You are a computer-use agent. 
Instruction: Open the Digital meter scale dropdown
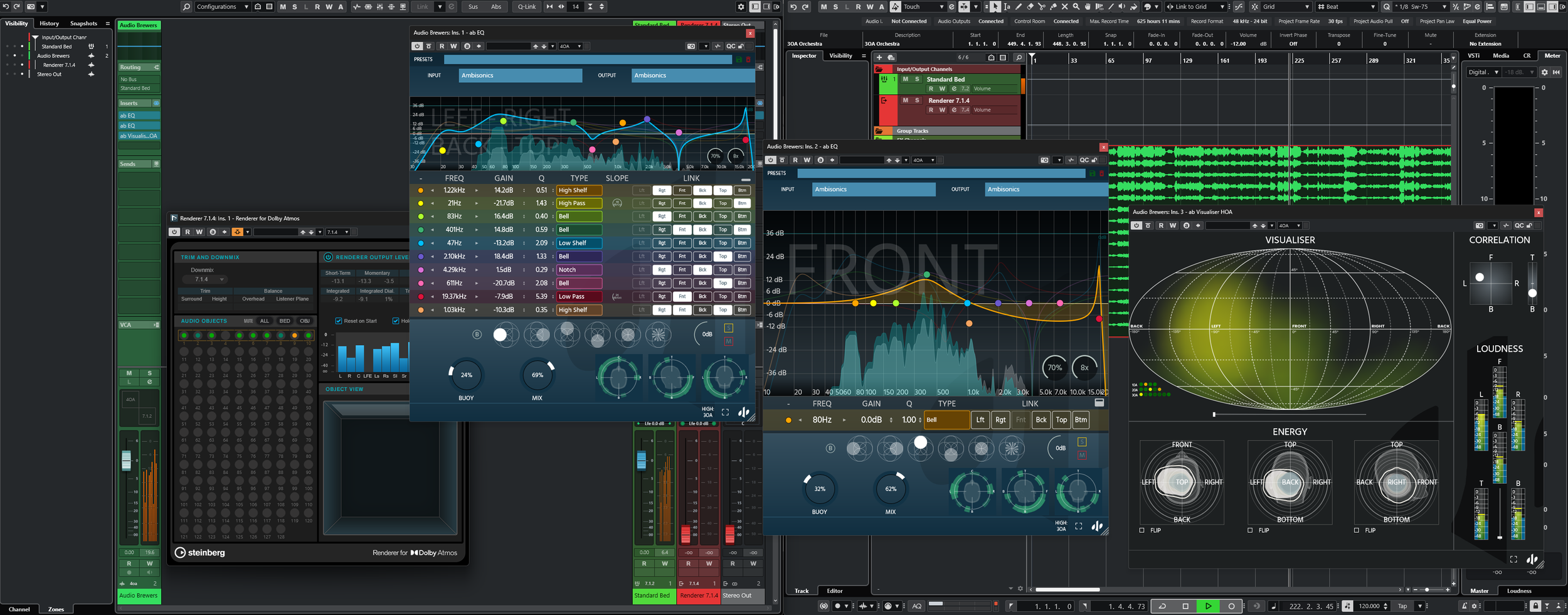(x=1483, y=72)
